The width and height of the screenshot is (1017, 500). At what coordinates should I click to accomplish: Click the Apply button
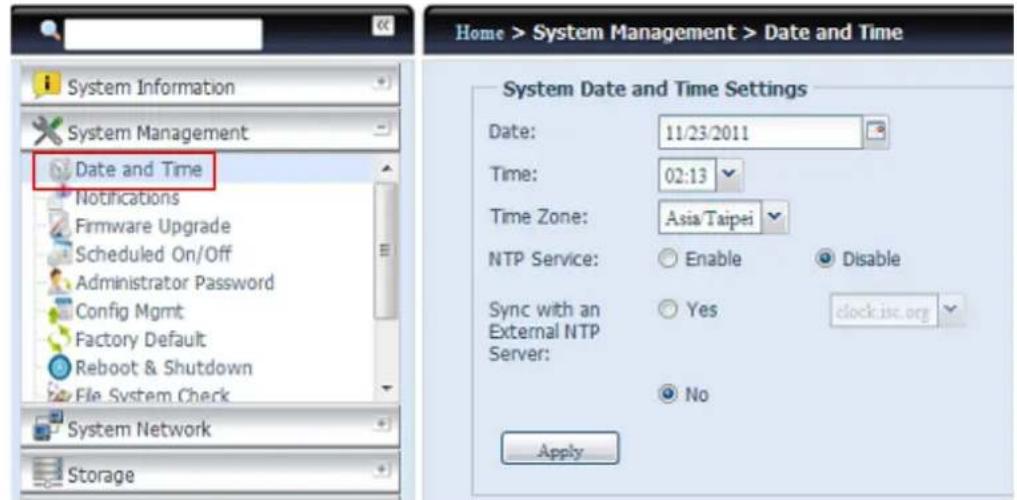point(560,448)
